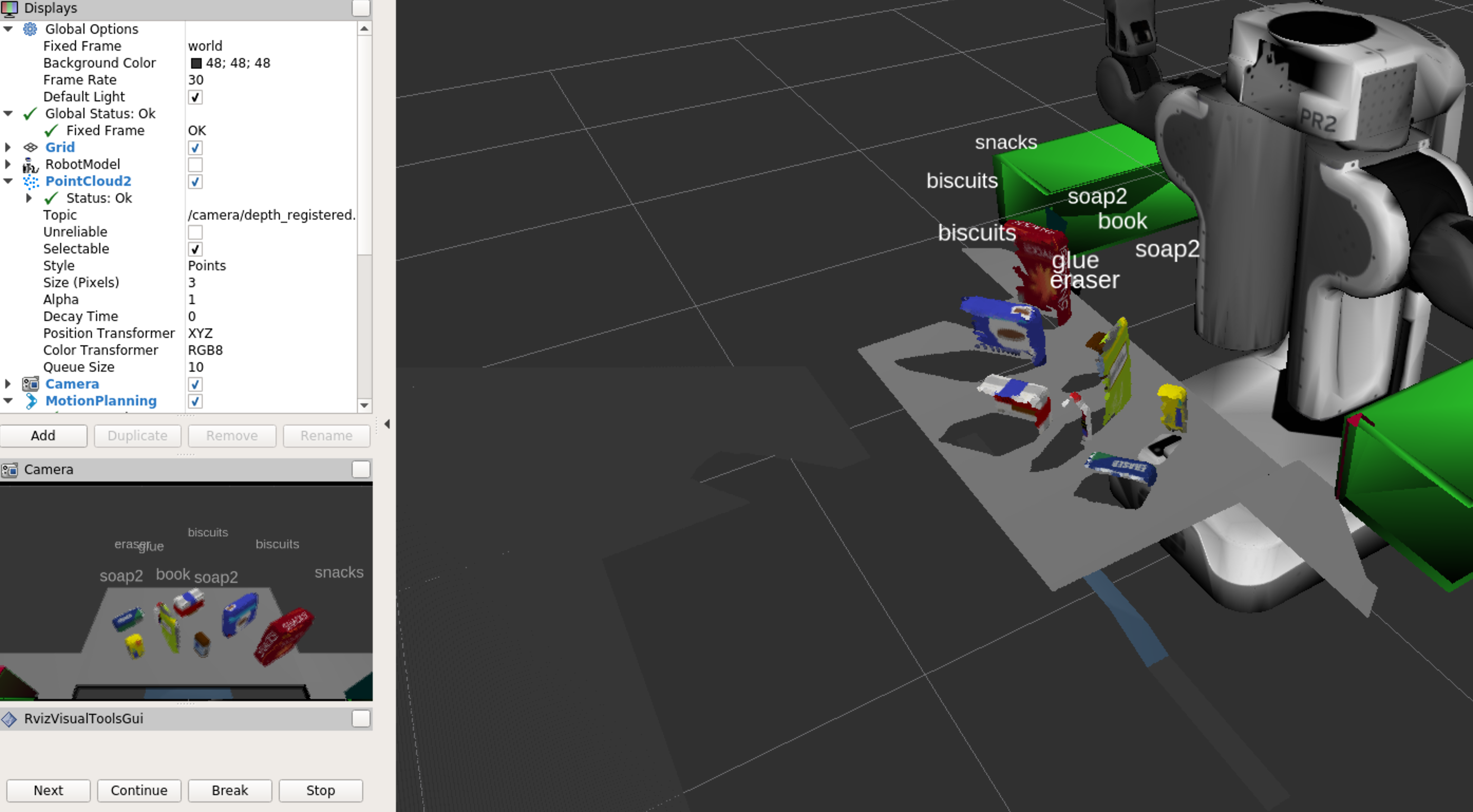Collapse the left panel with arrow handle
Viewport: 1473px width, 812px height.
point(387,424)
